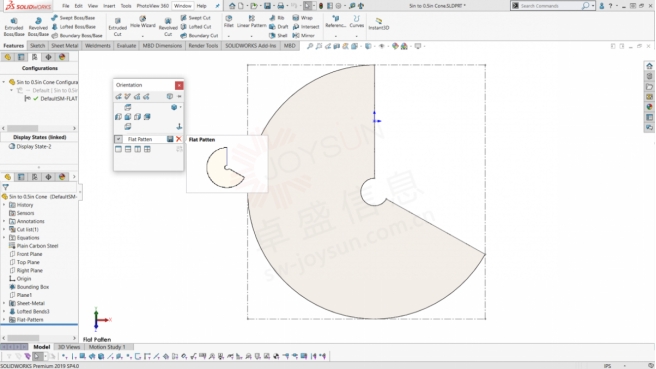Switch to two view vertical viewport layout

pyautogui.click(x=138, y=149)
